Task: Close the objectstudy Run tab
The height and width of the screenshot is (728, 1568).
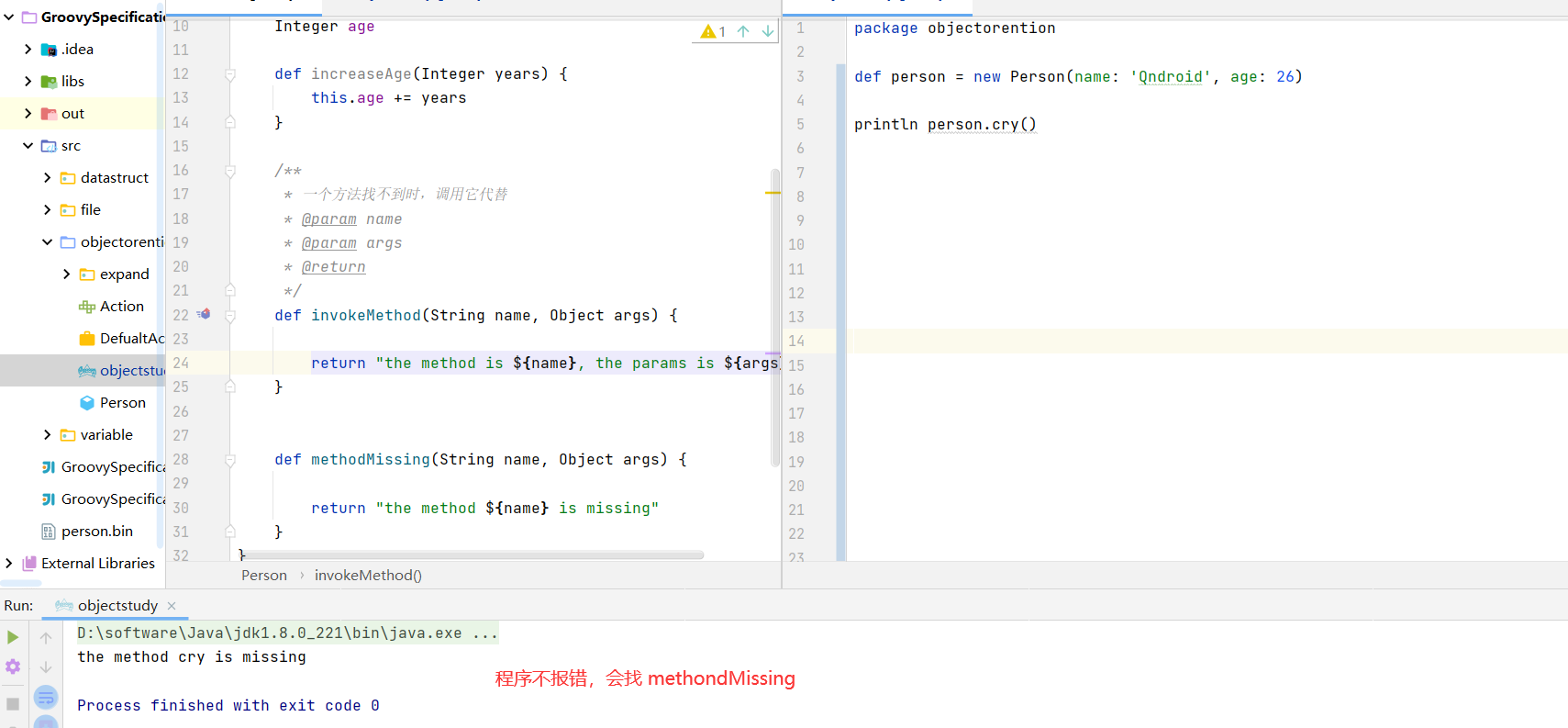Action: coord(172,606)
